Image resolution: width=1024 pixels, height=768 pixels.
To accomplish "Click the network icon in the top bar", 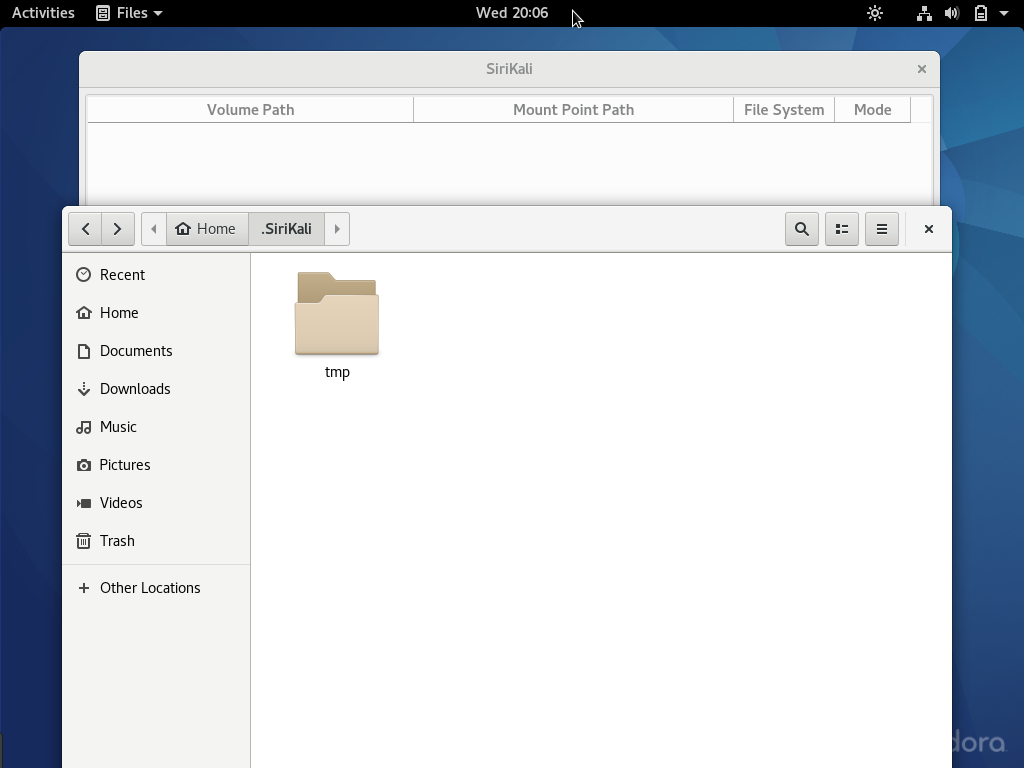I will [x=924, y=13].
